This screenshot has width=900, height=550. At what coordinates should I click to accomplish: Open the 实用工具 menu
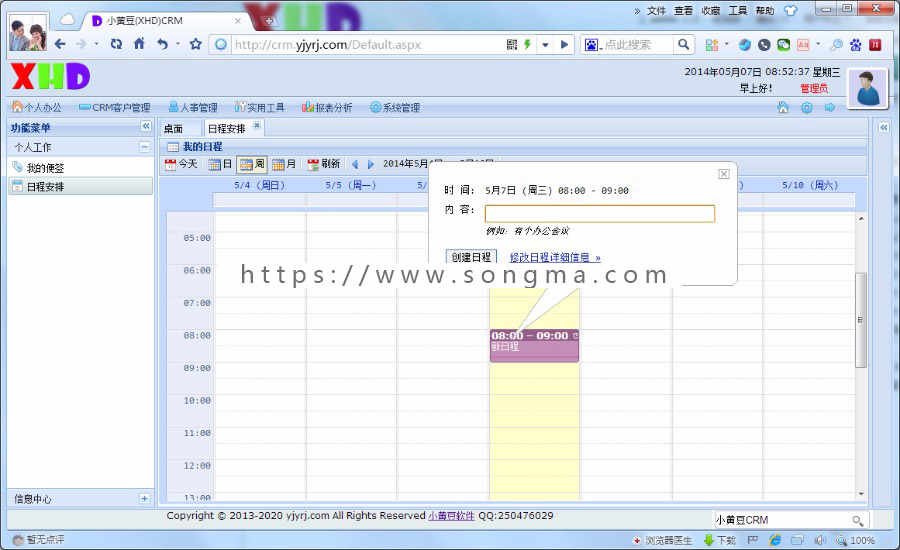(x=259, y=107)
